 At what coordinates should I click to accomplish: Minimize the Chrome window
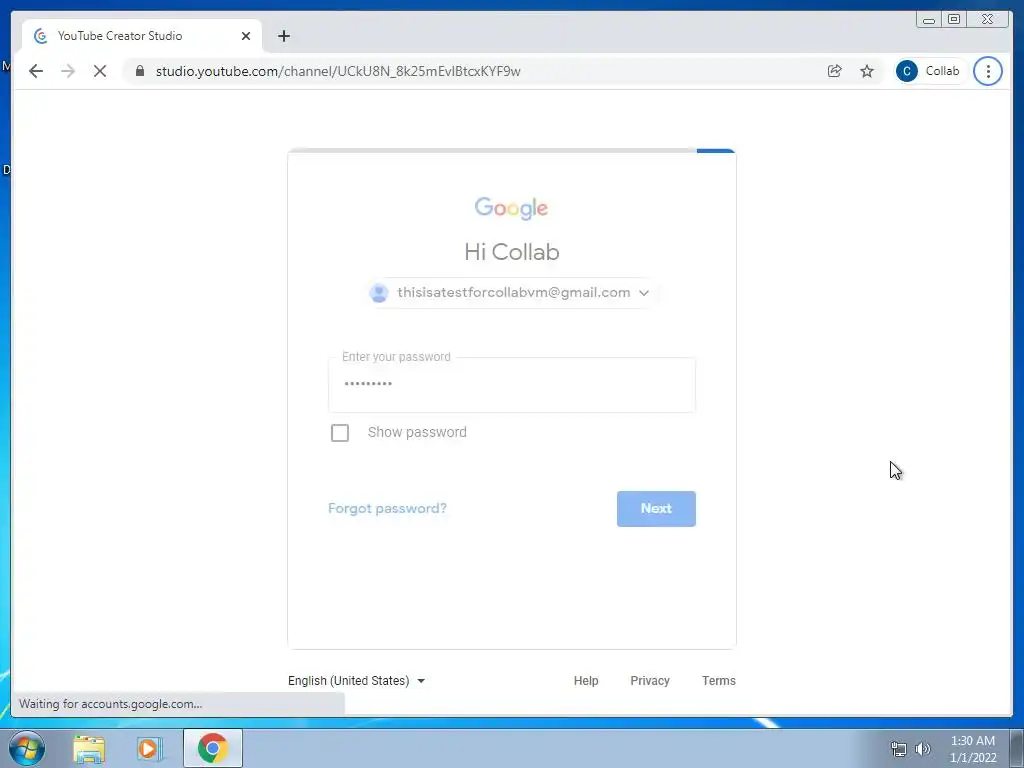pyautogui.click(x=929, y=20)
